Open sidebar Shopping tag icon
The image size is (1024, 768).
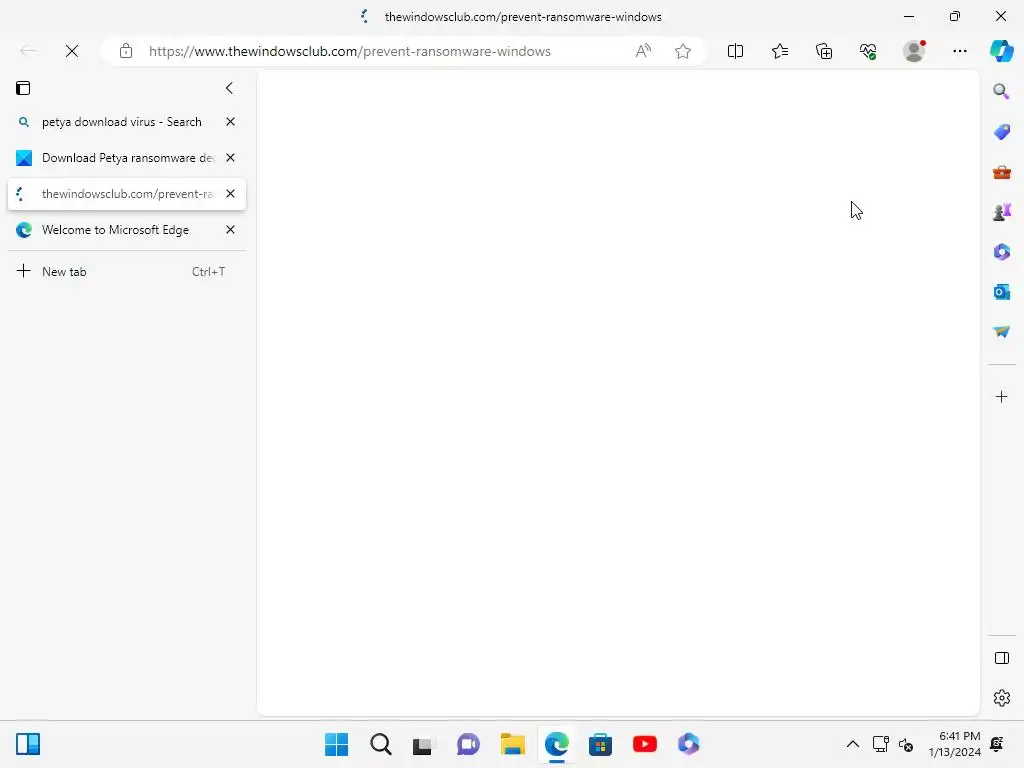point(1001,132)
